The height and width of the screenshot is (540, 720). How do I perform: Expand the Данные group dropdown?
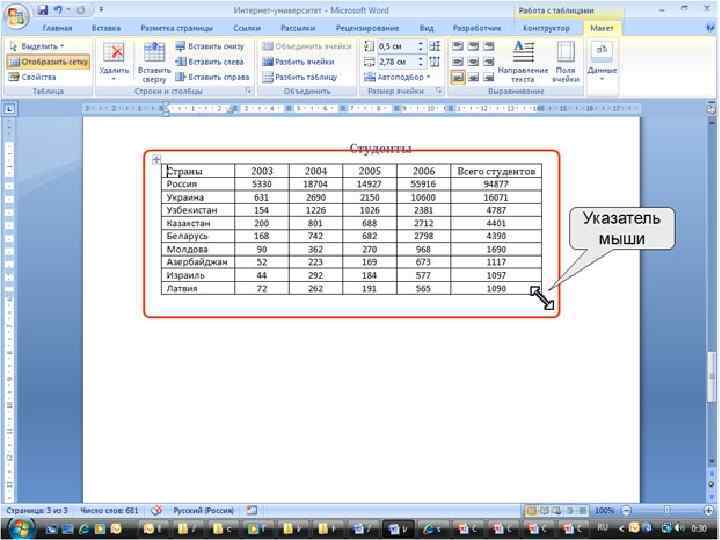pos(602,62)
